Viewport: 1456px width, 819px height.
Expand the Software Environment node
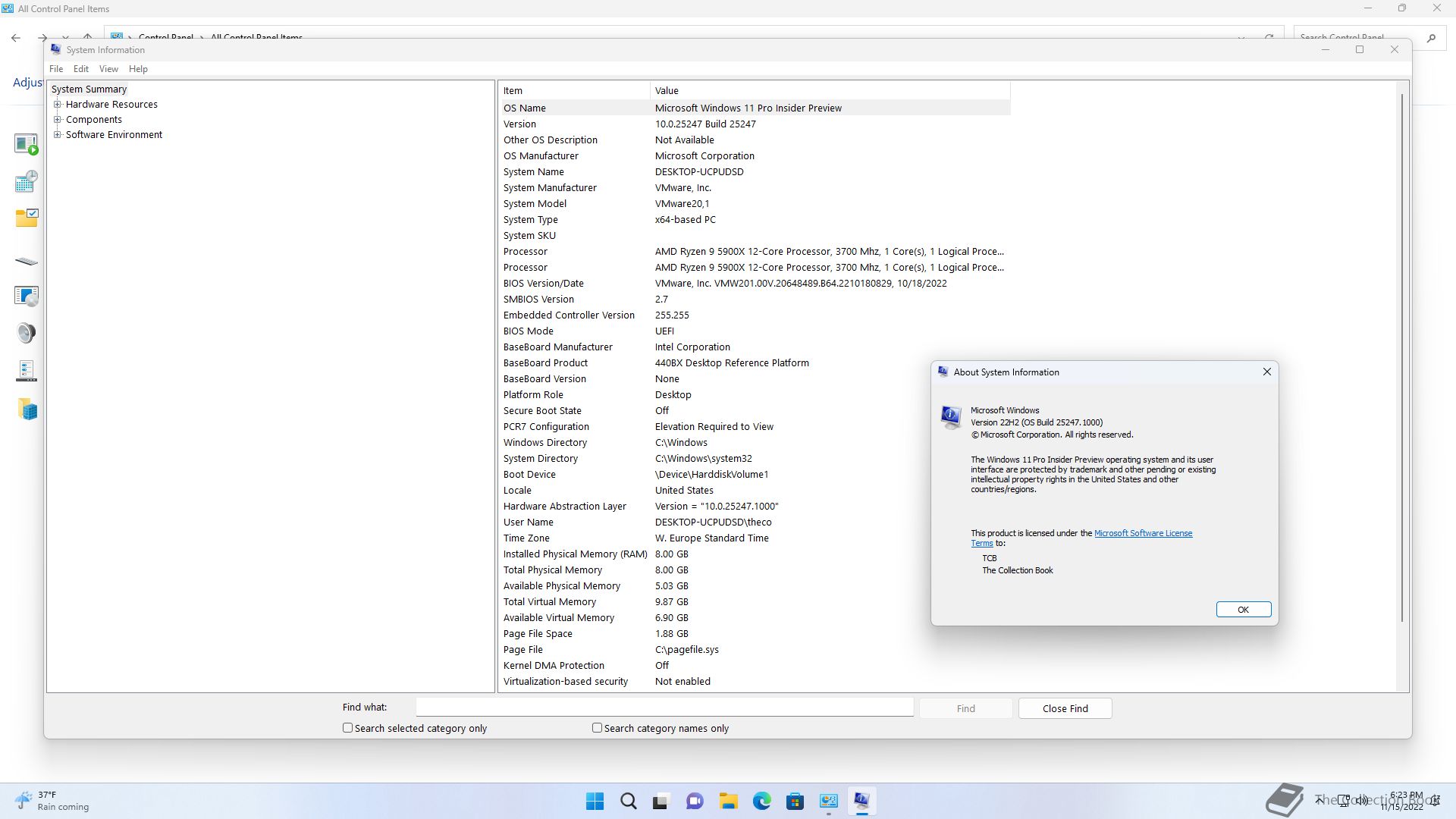[x=57, y=135]
